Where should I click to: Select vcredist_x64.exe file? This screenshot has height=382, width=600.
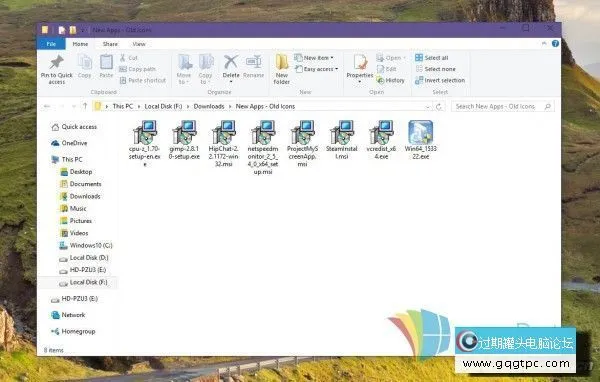pyautogui.click(x=381, y=140)
